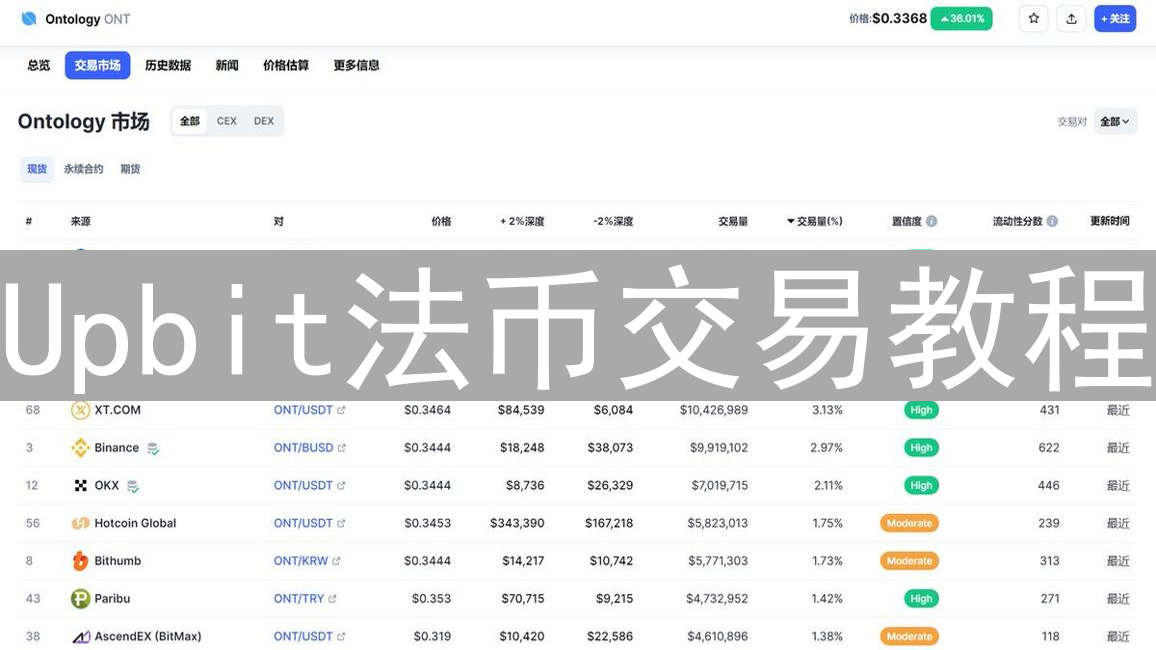Viewport: 1156px width, 650px height.
Task: Click the Hotcoin Global logo
Action: [x=80, y=523]
